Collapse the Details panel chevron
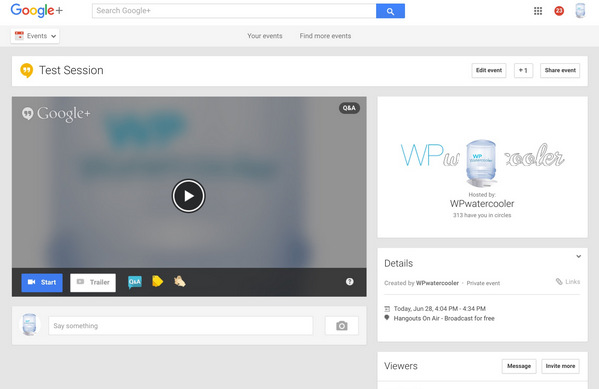The image size is (599, 389). tap(578, 256)
